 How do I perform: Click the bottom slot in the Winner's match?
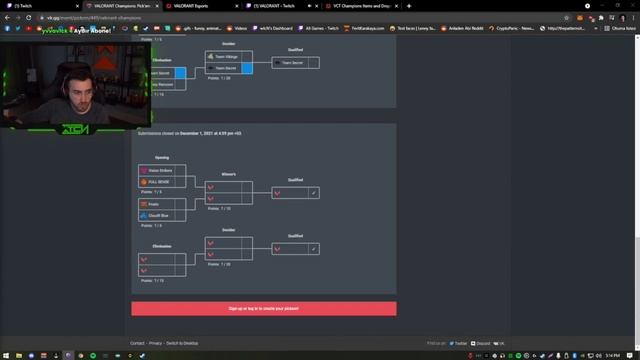(224, 198)
